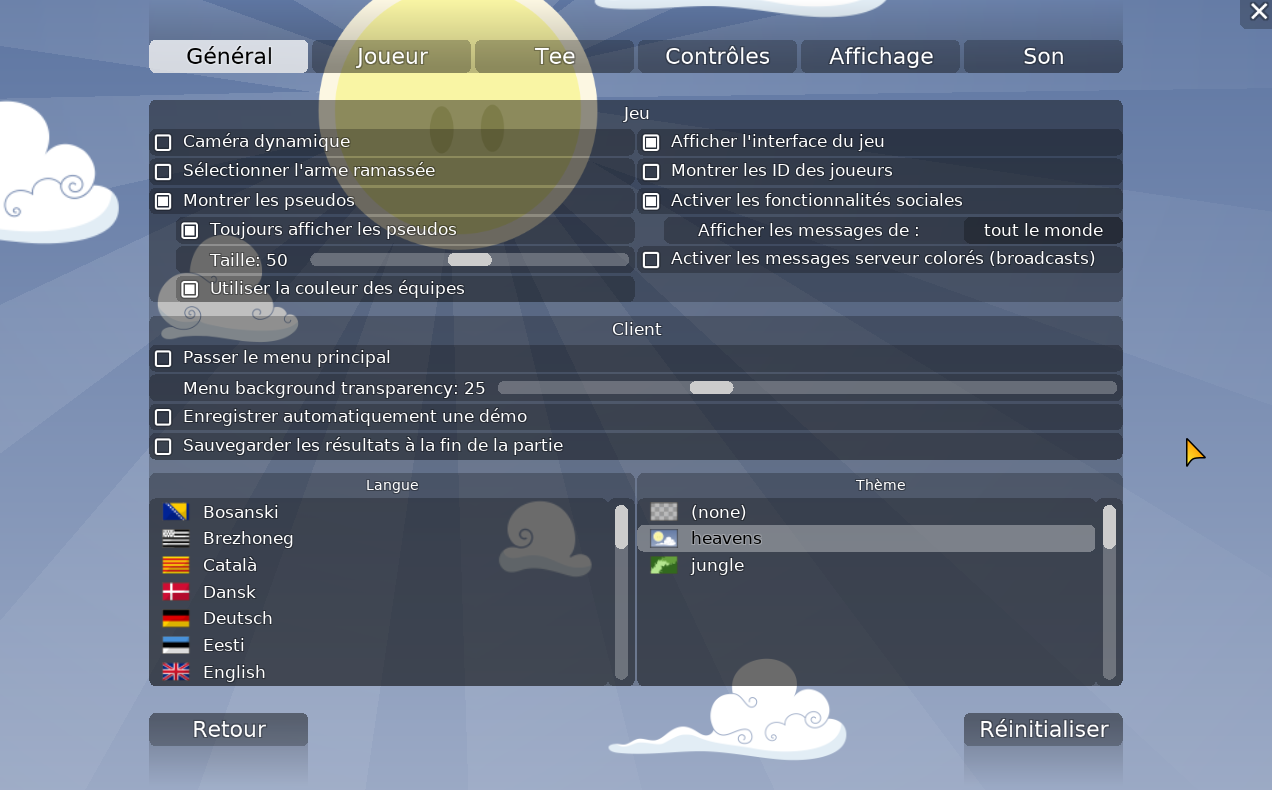Select the German flag for Deutsch
This screenshot has height=790, width=1272.
click(176, 619)
